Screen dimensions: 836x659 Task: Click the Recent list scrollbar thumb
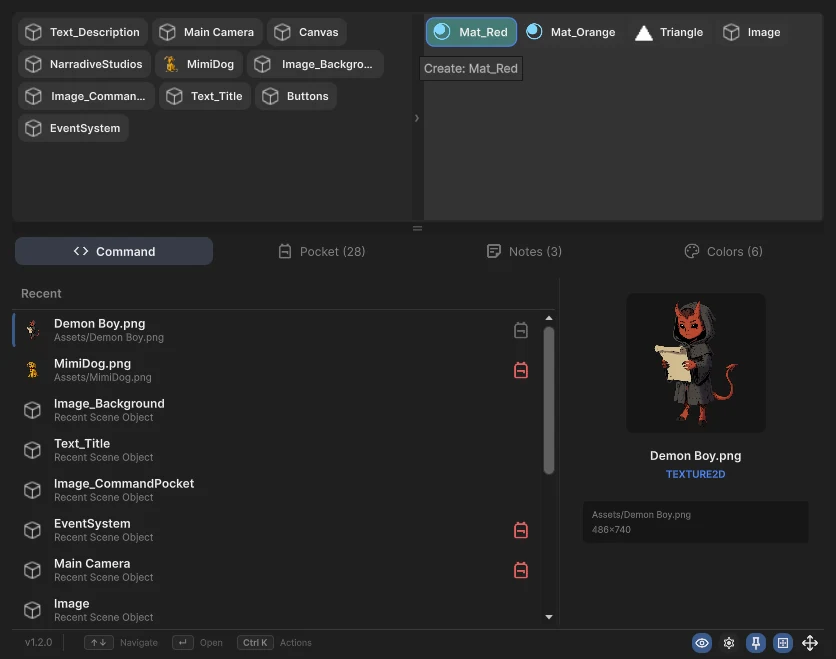point(549,400)
